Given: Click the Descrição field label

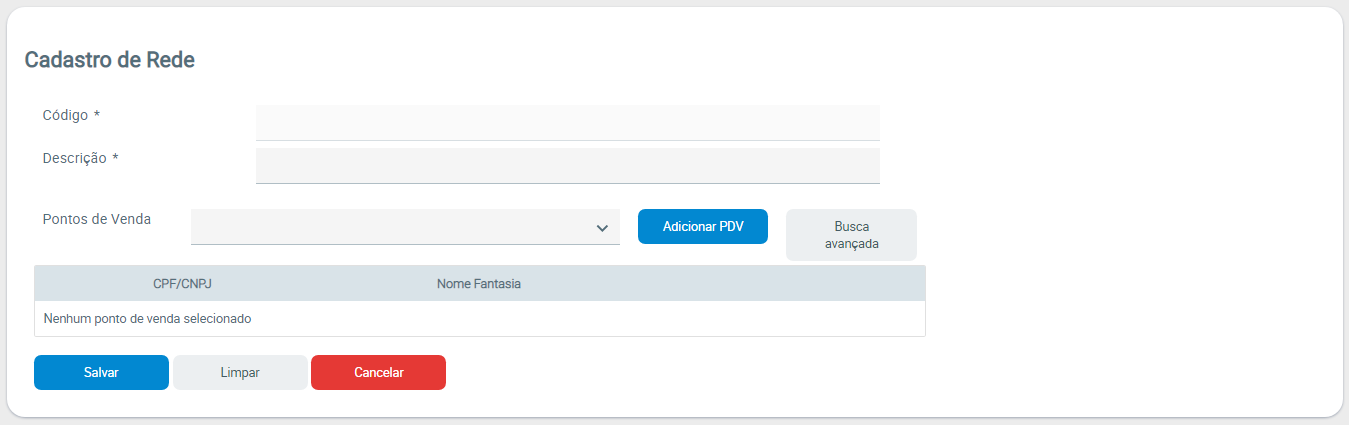Looking at the screenshot, I should coord(74,158).
